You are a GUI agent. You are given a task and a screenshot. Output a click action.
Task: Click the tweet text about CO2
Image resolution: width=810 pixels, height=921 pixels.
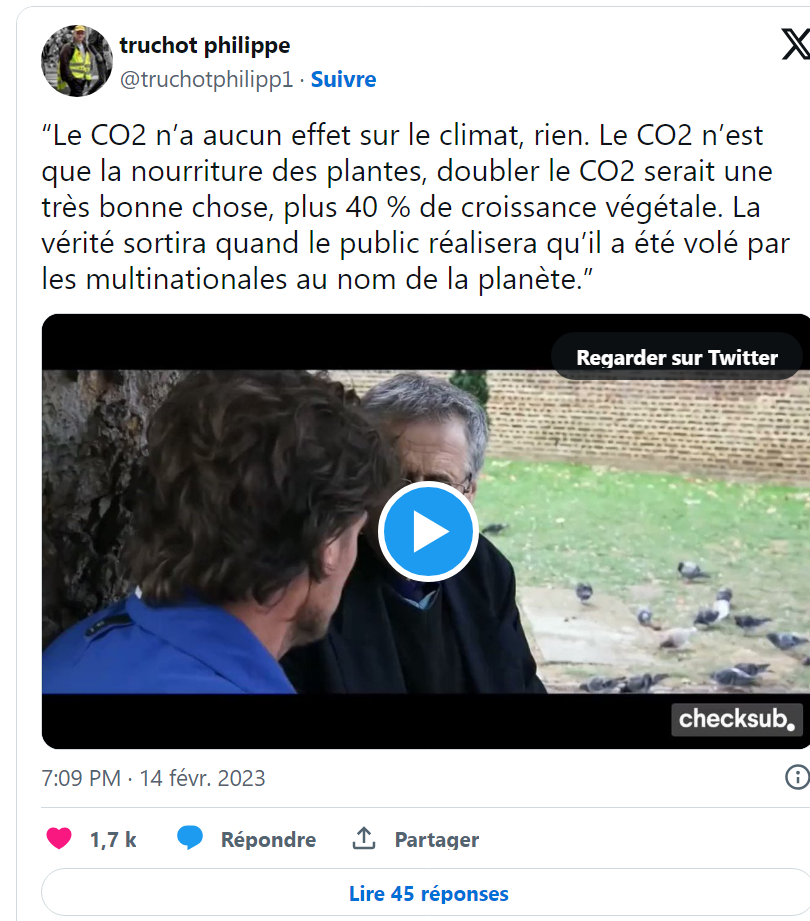pyautogui.click(x=415, y=207)
